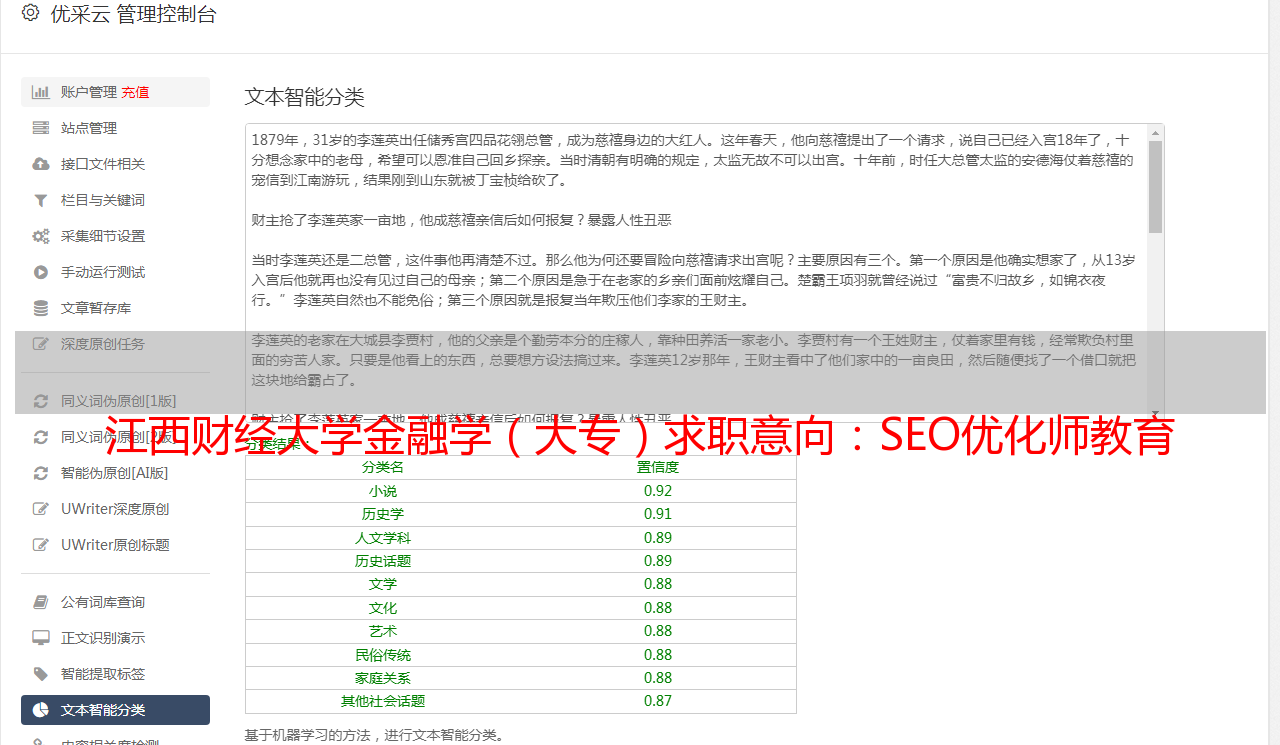Click the edit icon for UWriter原创标题
The width and height of the screenshot is (1280, 745).
point(41,545)
